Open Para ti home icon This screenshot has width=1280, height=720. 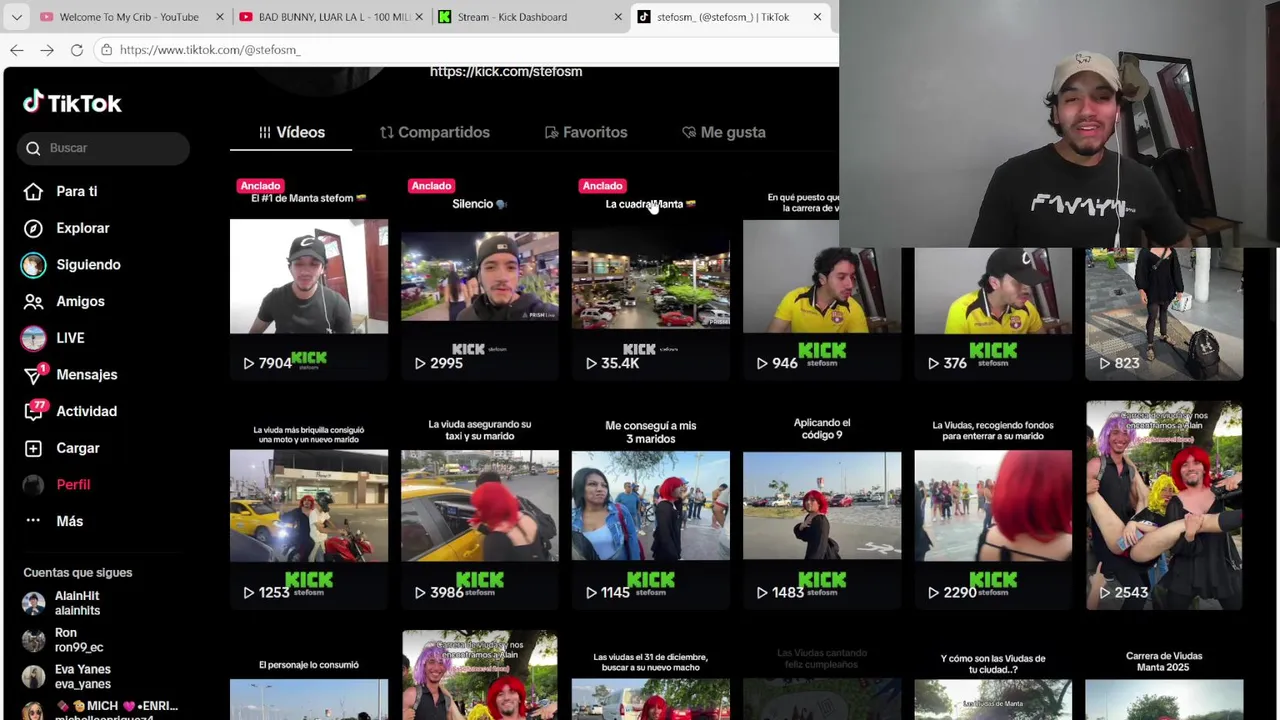33,191
